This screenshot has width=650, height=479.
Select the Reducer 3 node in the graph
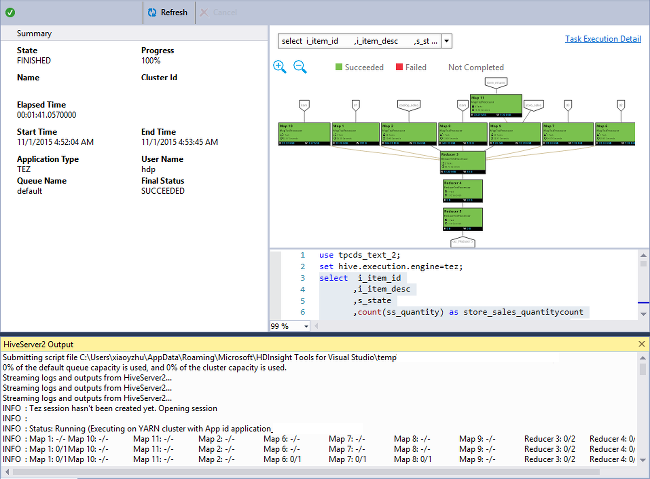coord(463,160)
